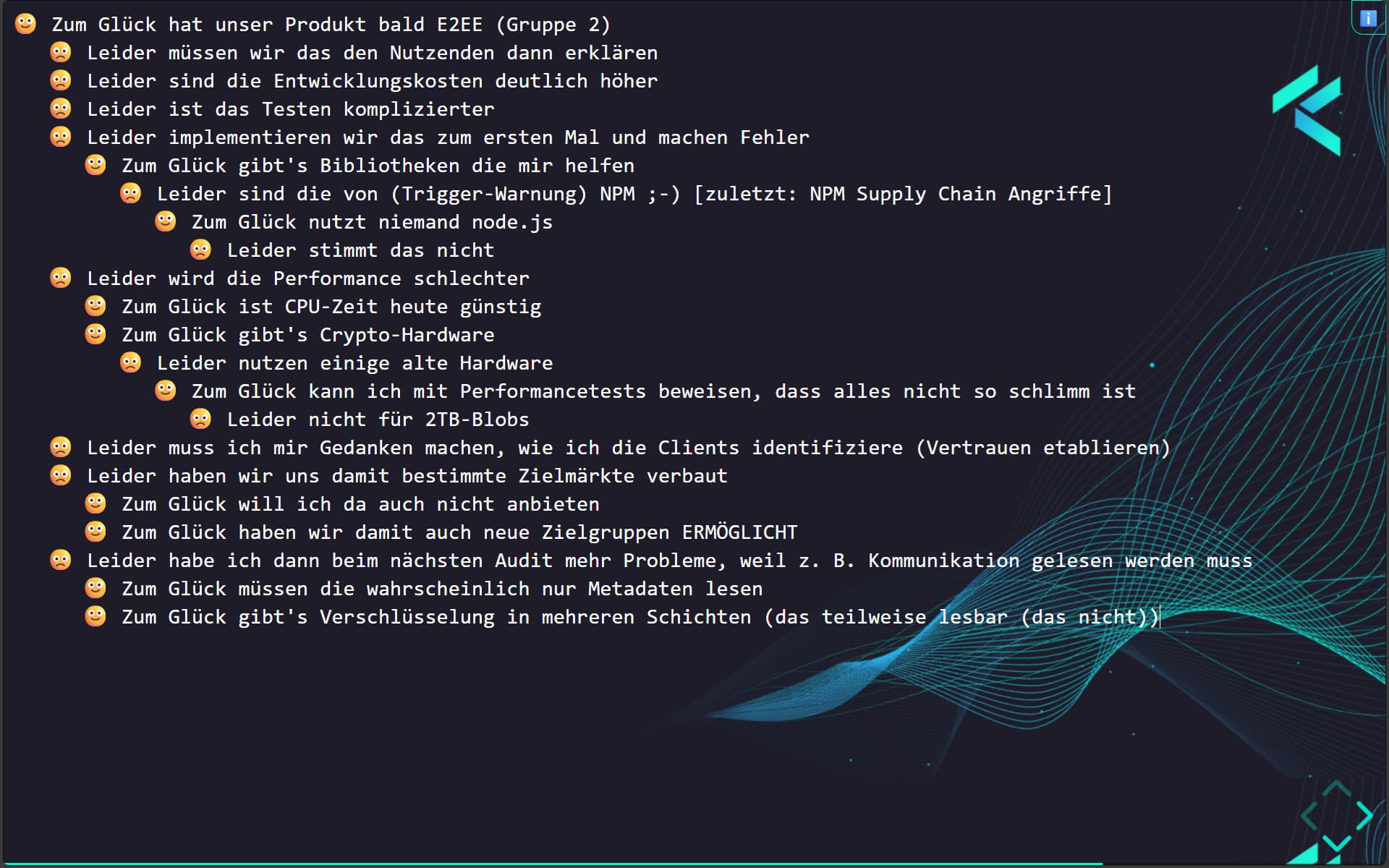Viewport: 1389px width, 868px height.
Task: Navigate up with the up arrow
Action: point(1336,788)
